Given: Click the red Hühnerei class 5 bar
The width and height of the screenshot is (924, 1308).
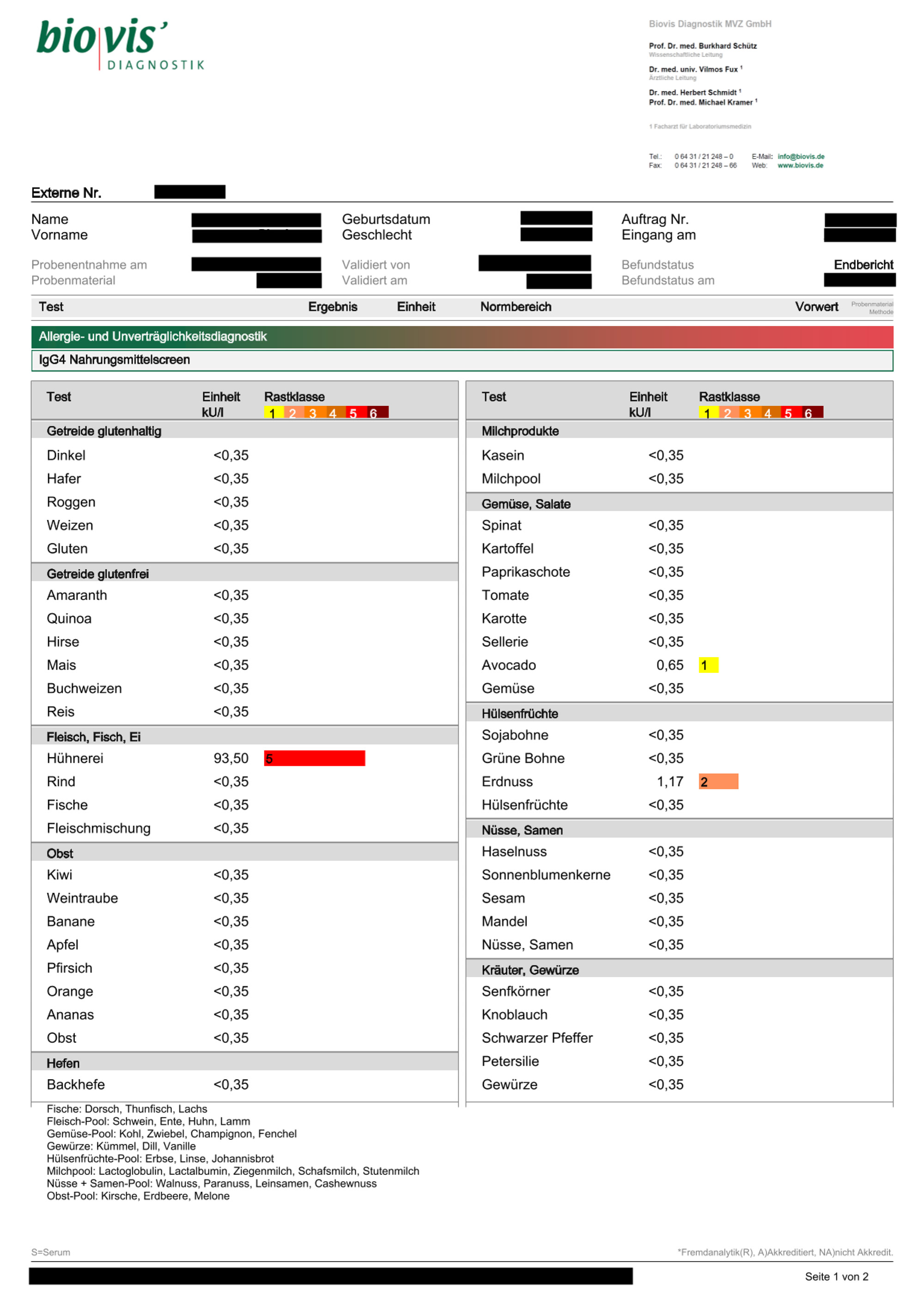Looking at the screenshot, I should coord(314,758).
